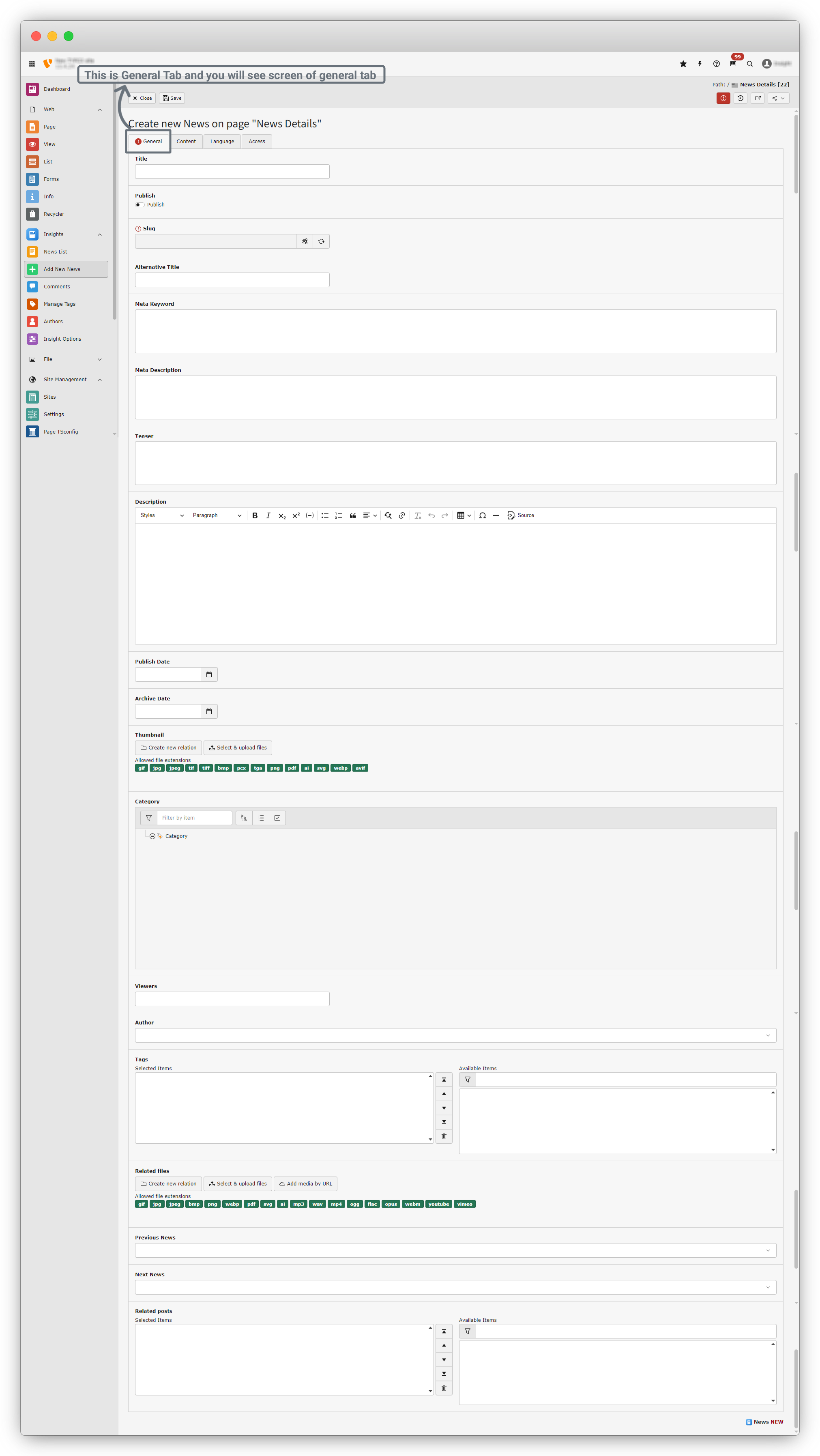Toggle the slug edit lock button
820x1456 pixels.
305,241
